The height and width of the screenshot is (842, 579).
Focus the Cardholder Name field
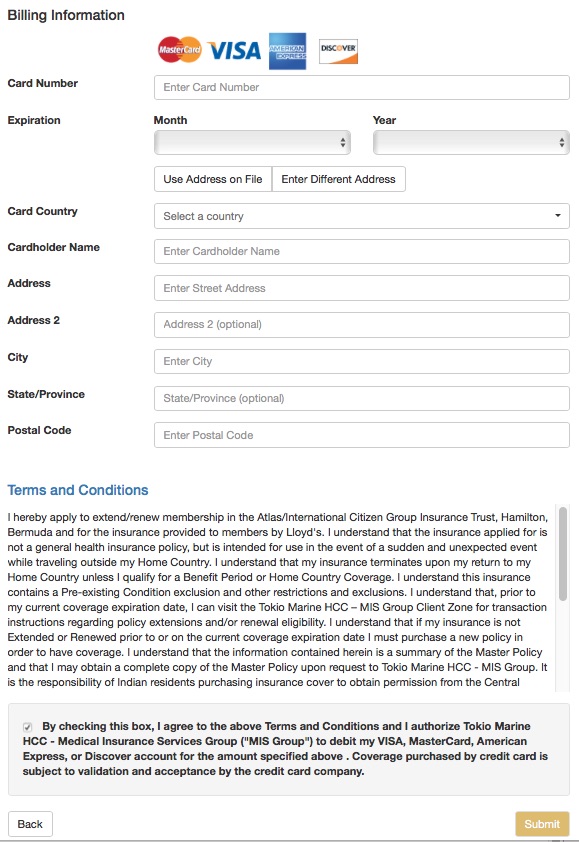point(361,251)
